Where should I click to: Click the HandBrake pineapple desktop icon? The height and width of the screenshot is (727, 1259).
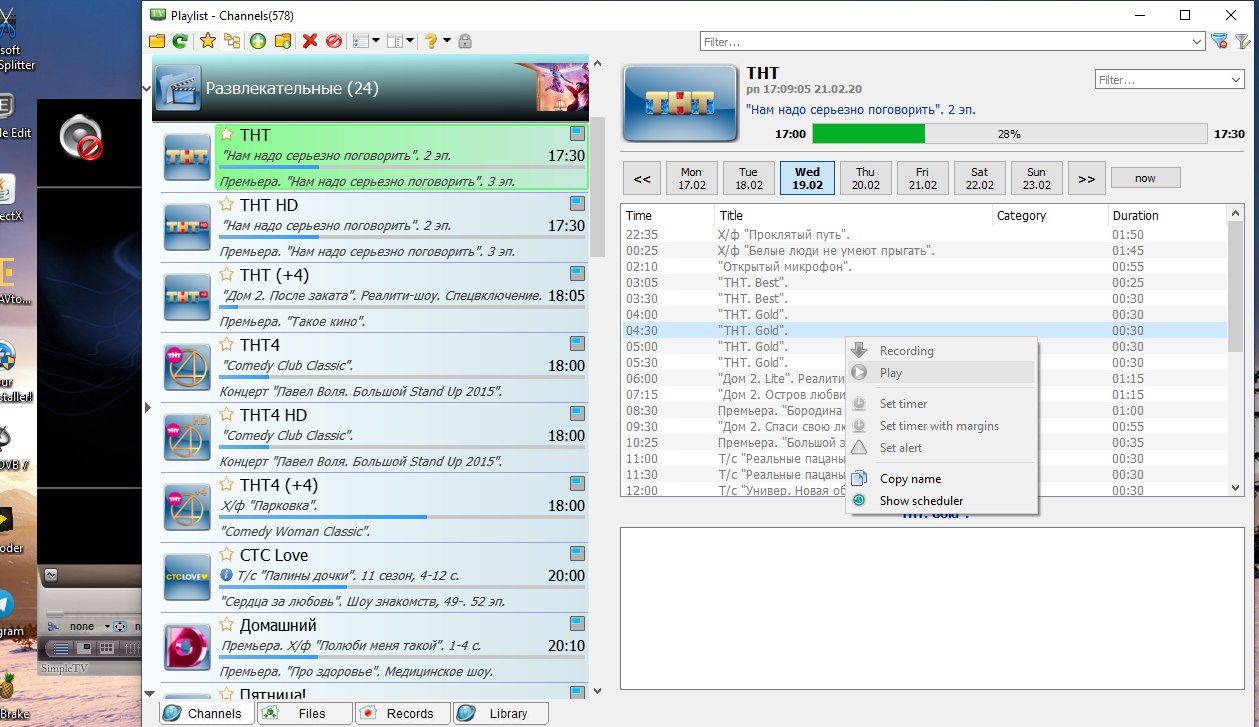[8, 688]
